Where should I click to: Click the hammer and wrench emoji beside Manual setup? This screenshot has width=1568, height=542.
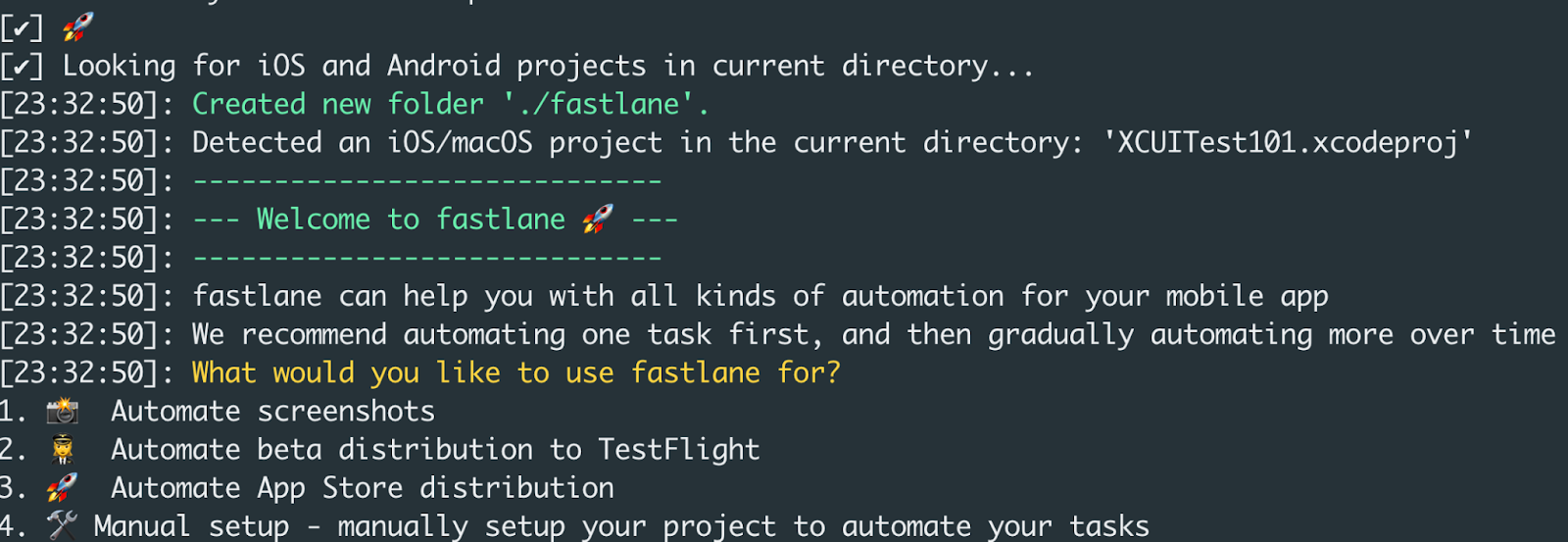pyautogui.click(x=63, y=525)
